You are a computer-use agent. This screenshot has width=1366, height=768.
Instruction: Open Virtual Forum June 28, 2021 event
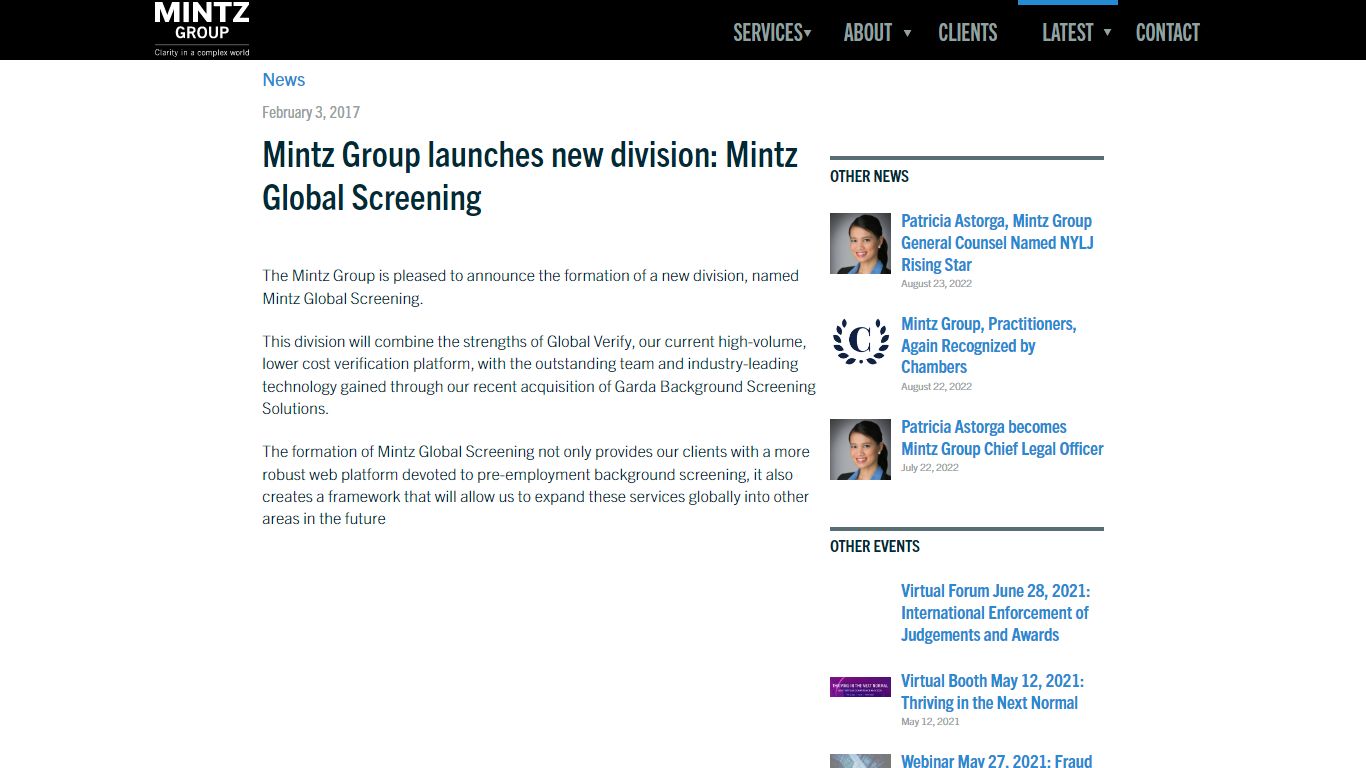tap(995, 613)
